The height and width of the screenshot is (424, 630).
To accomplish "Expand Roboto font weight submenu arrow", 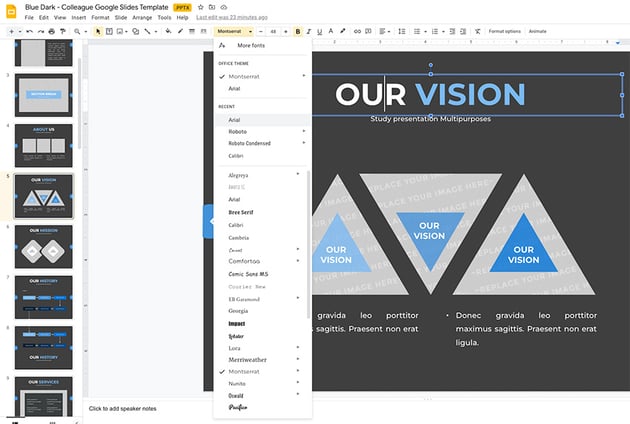I will tap(304, 131).
